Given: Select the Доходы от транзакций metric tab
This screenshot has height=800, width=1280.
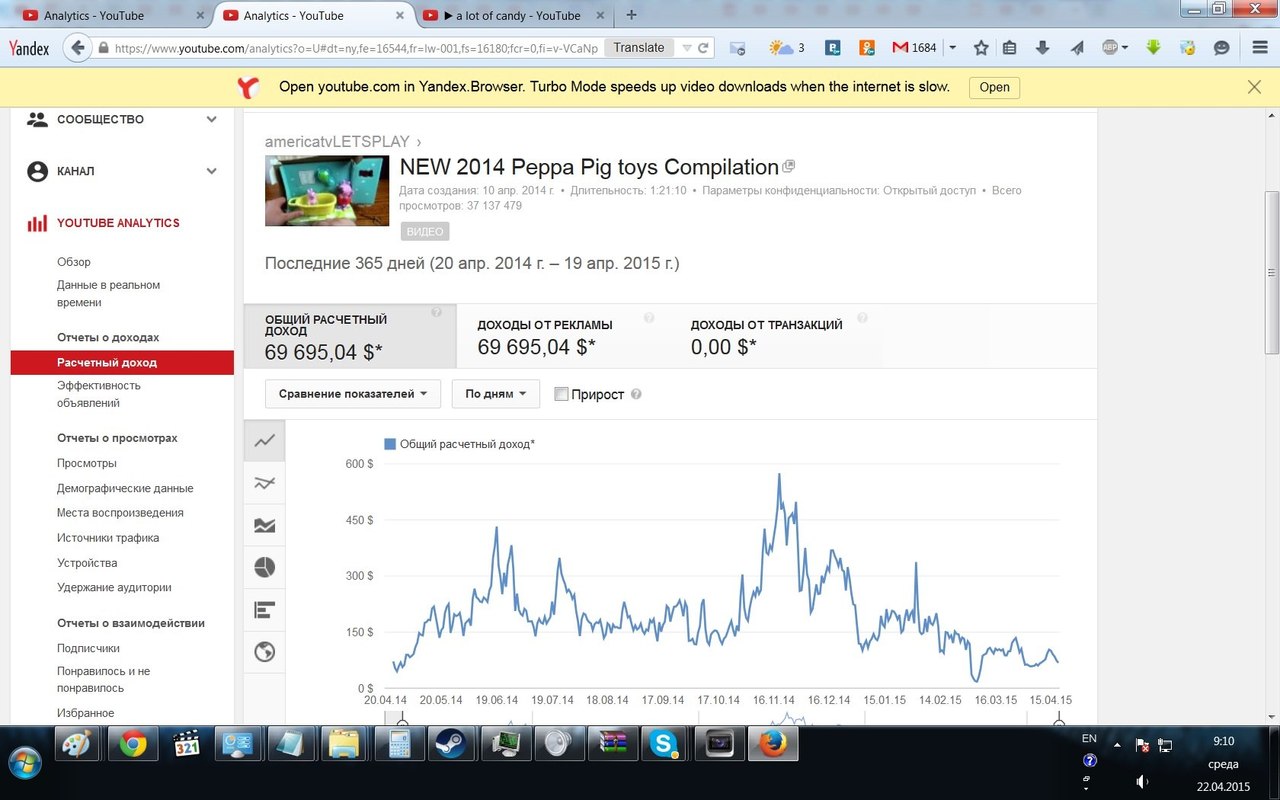Looking at the screenshot, I should (776, 337).
